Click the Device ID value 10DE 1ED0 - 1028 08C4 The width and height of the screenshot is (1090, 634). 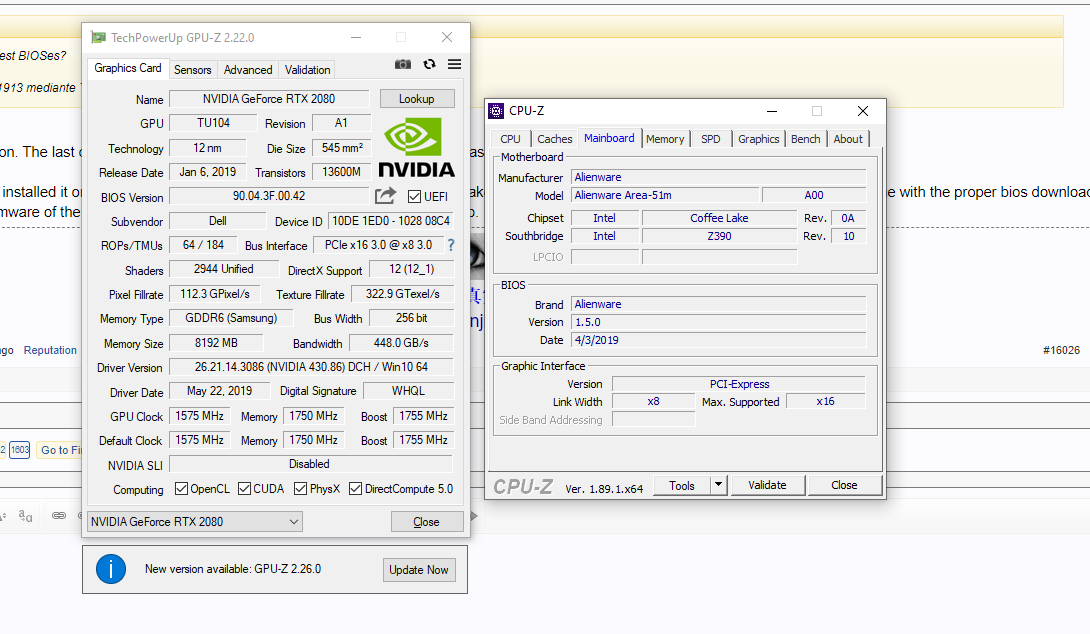391,221
